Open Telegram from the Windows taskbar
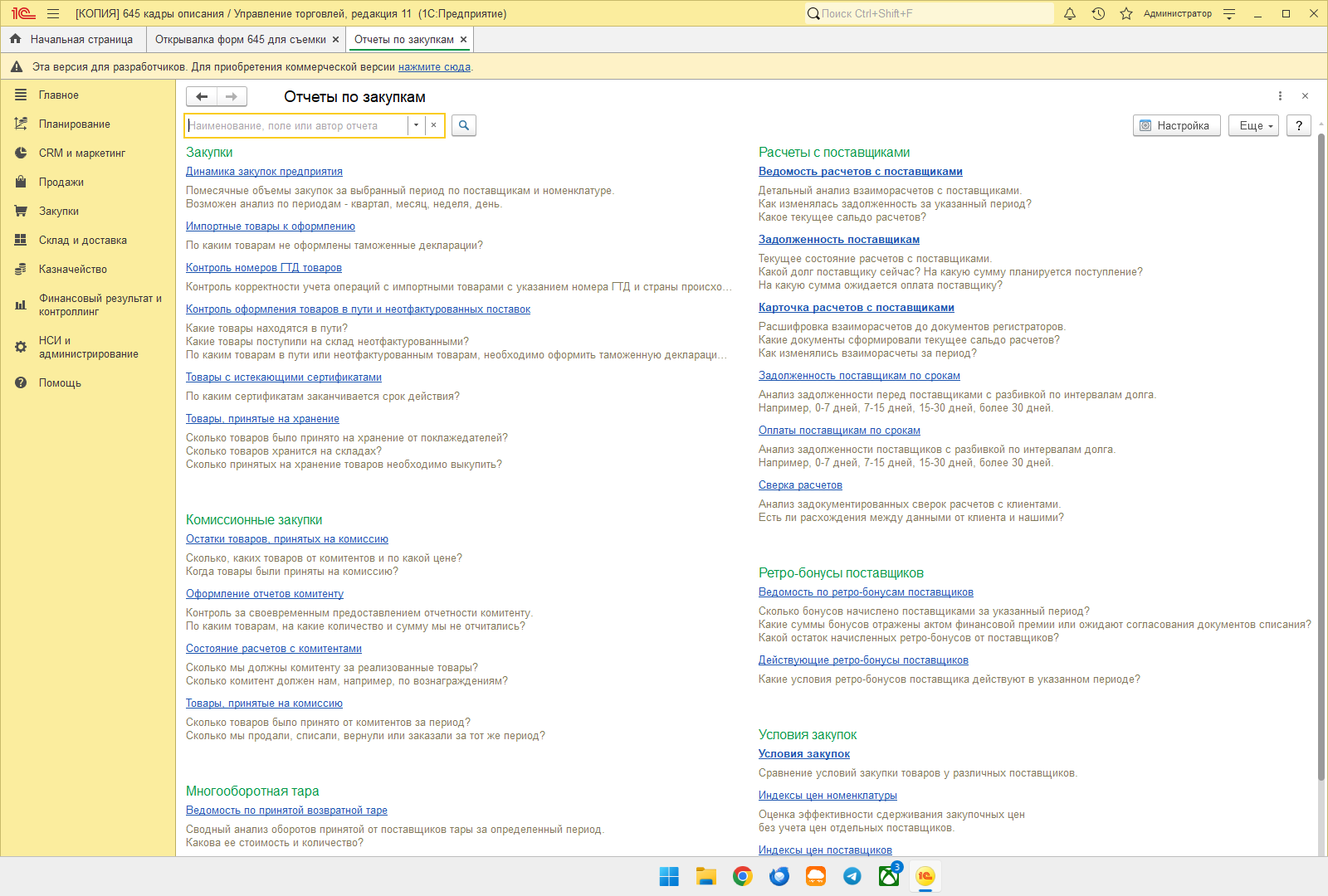Screen dimensions: 1328x896 [x=852, y=876]
